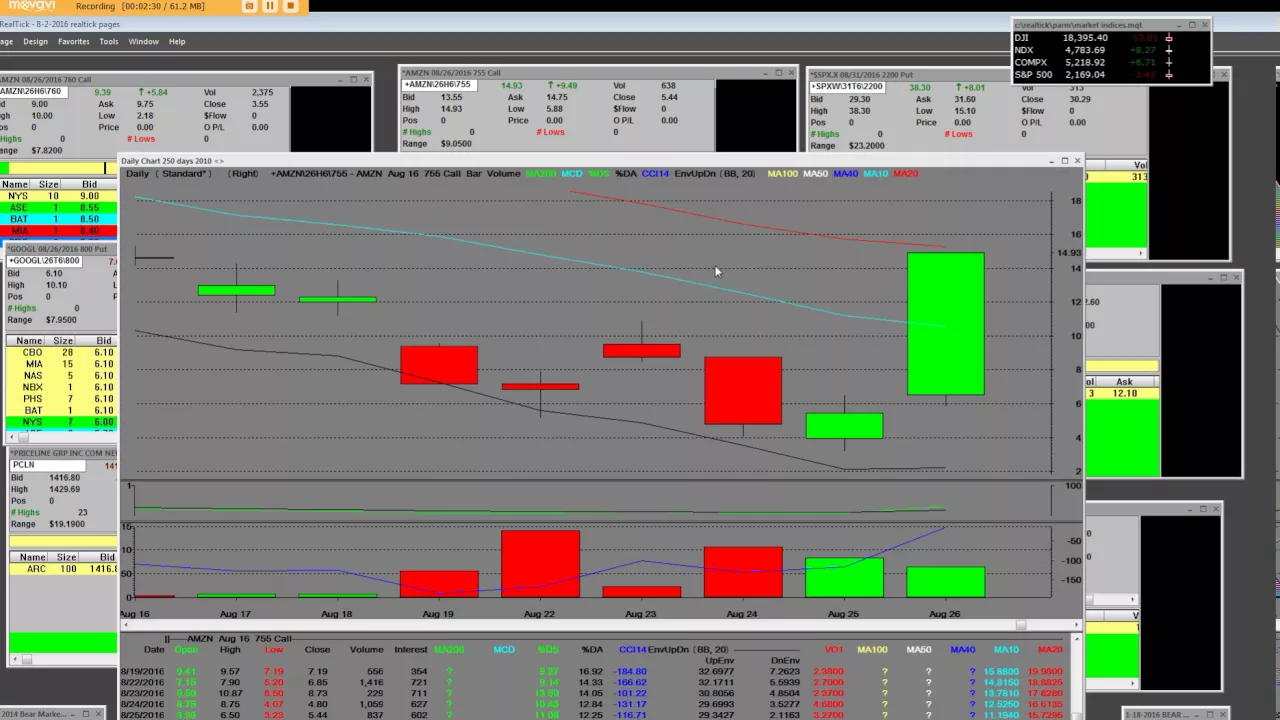Stop the Movavi screen recording

(x=290, y=6)
